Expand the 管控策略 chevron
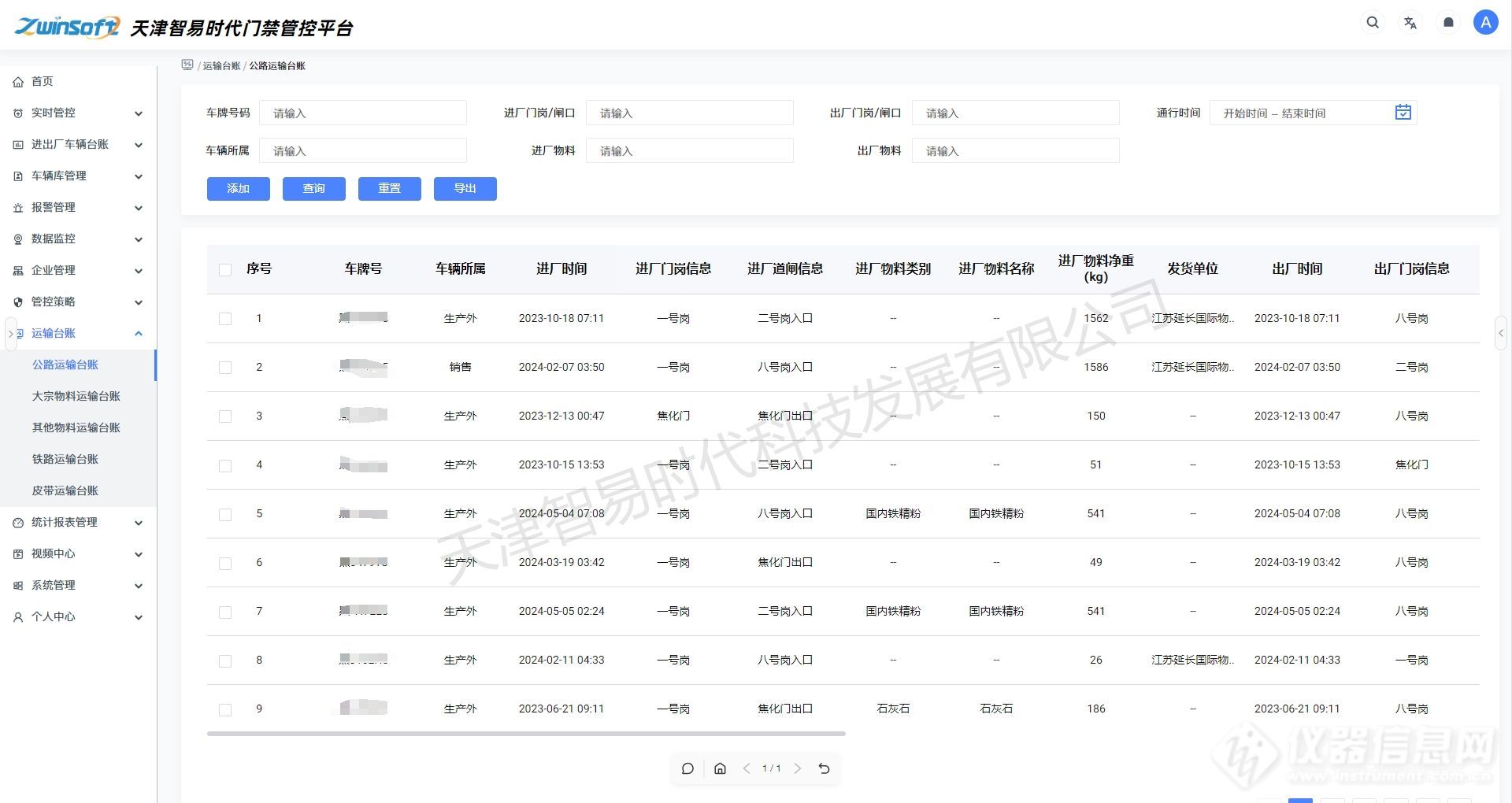 coord(139,302)
